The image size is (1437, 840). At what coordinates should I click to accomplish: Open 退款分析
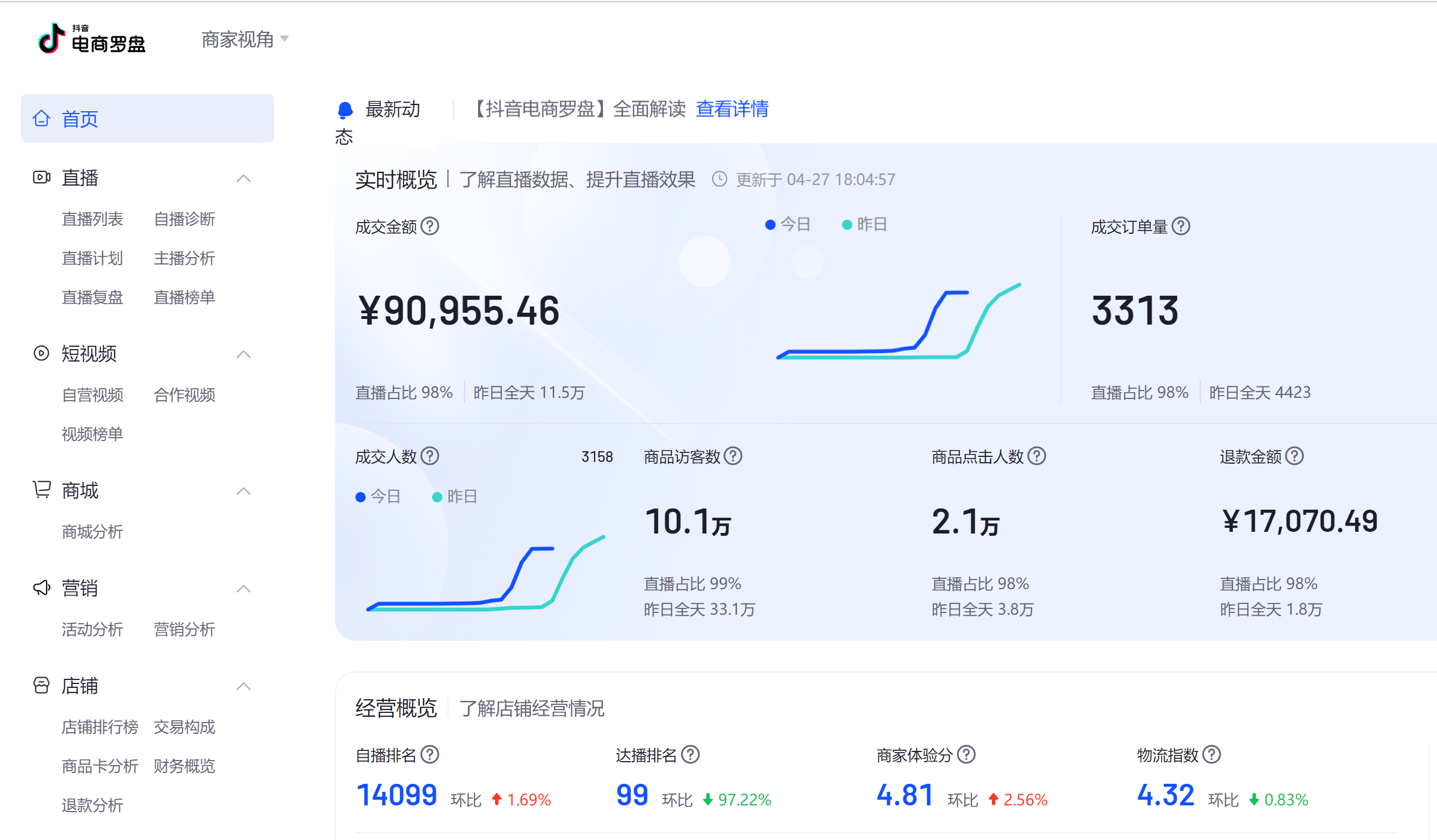pos(93,805)
